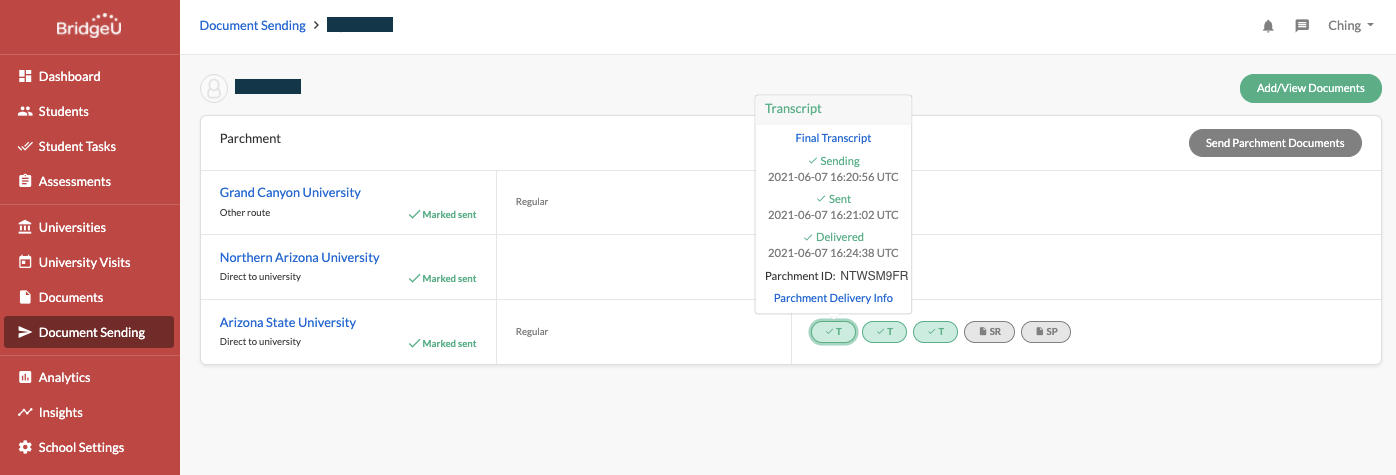Image resolution: width=1396 pixels, height=475 pixels.
Task: Click the Final Transcript link in the popup
Action: [833, 138]
